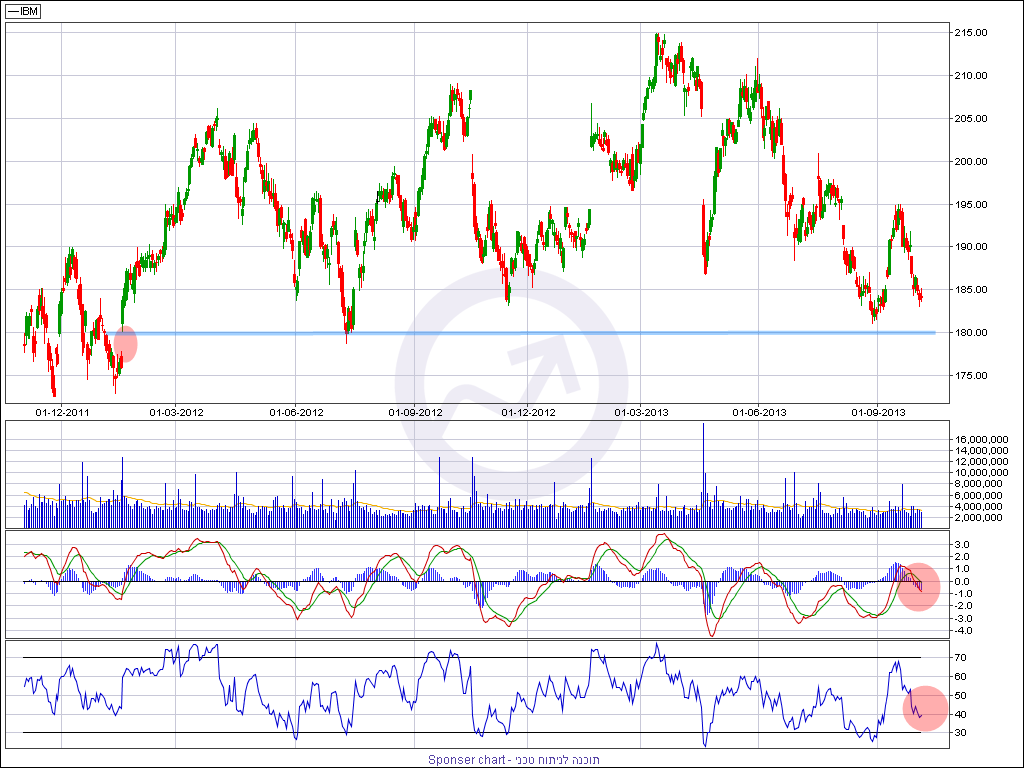Click the 200.00 price axis label
The width and height of the screenshot is (1024, 768).
(x=970, y=162)
